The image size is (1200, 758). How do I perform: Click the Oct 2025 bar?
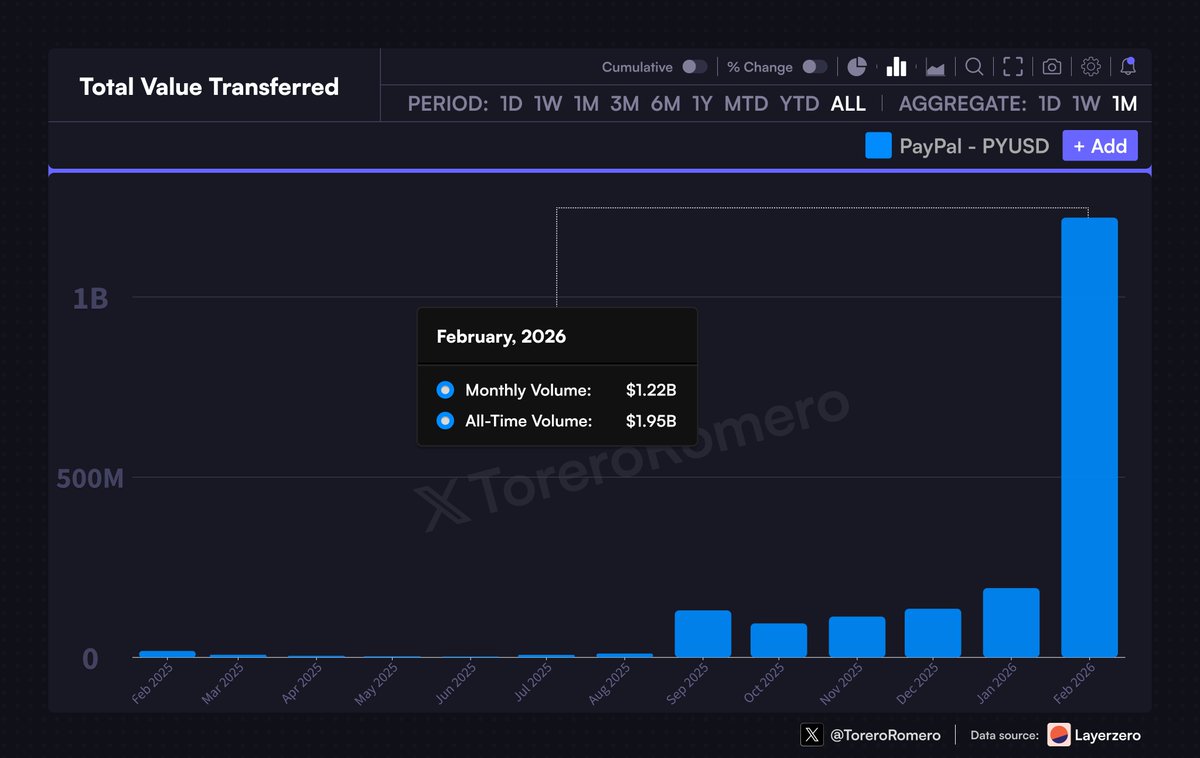779,640
